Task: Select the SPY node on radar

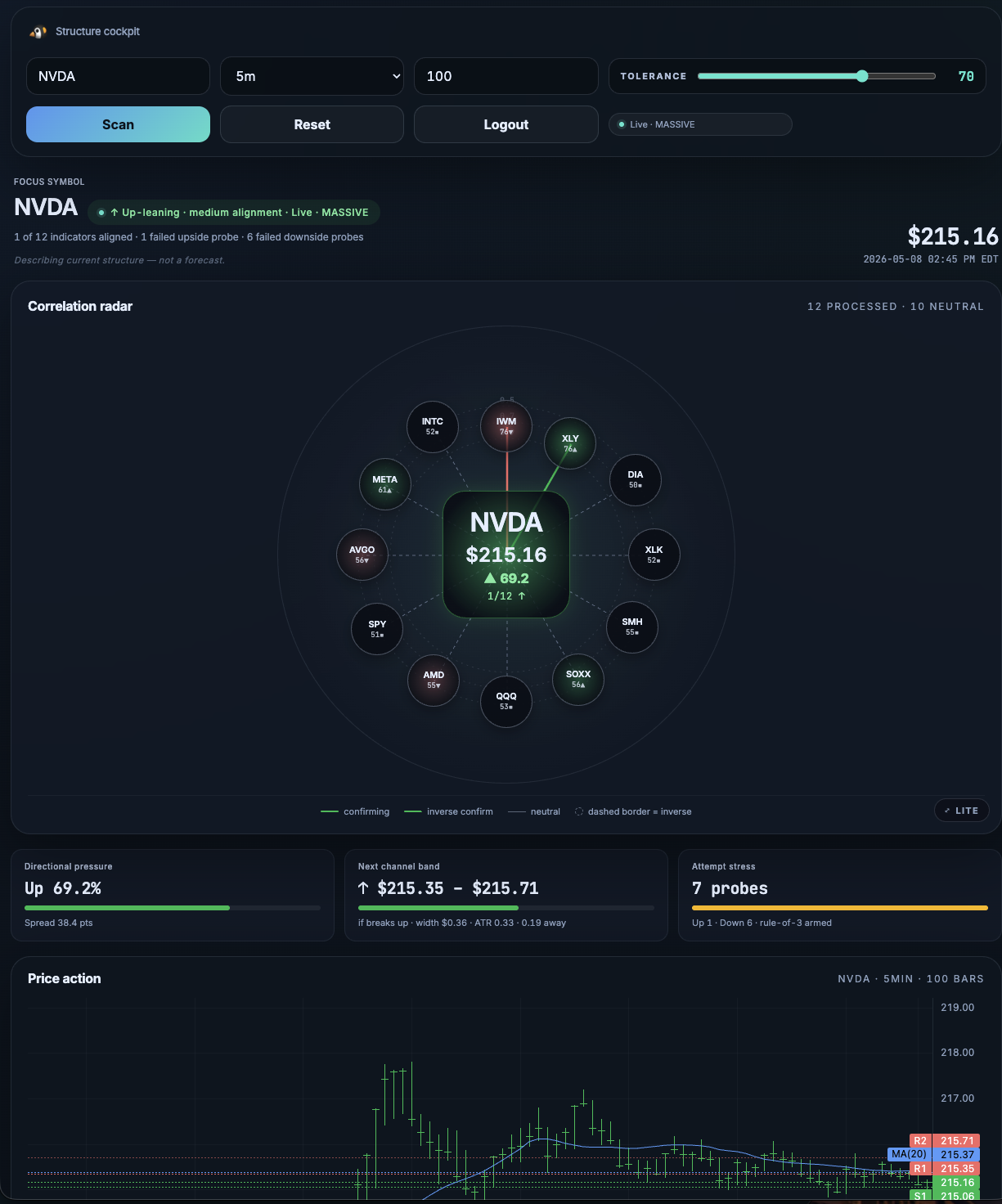Action: (x=377, y=629)
